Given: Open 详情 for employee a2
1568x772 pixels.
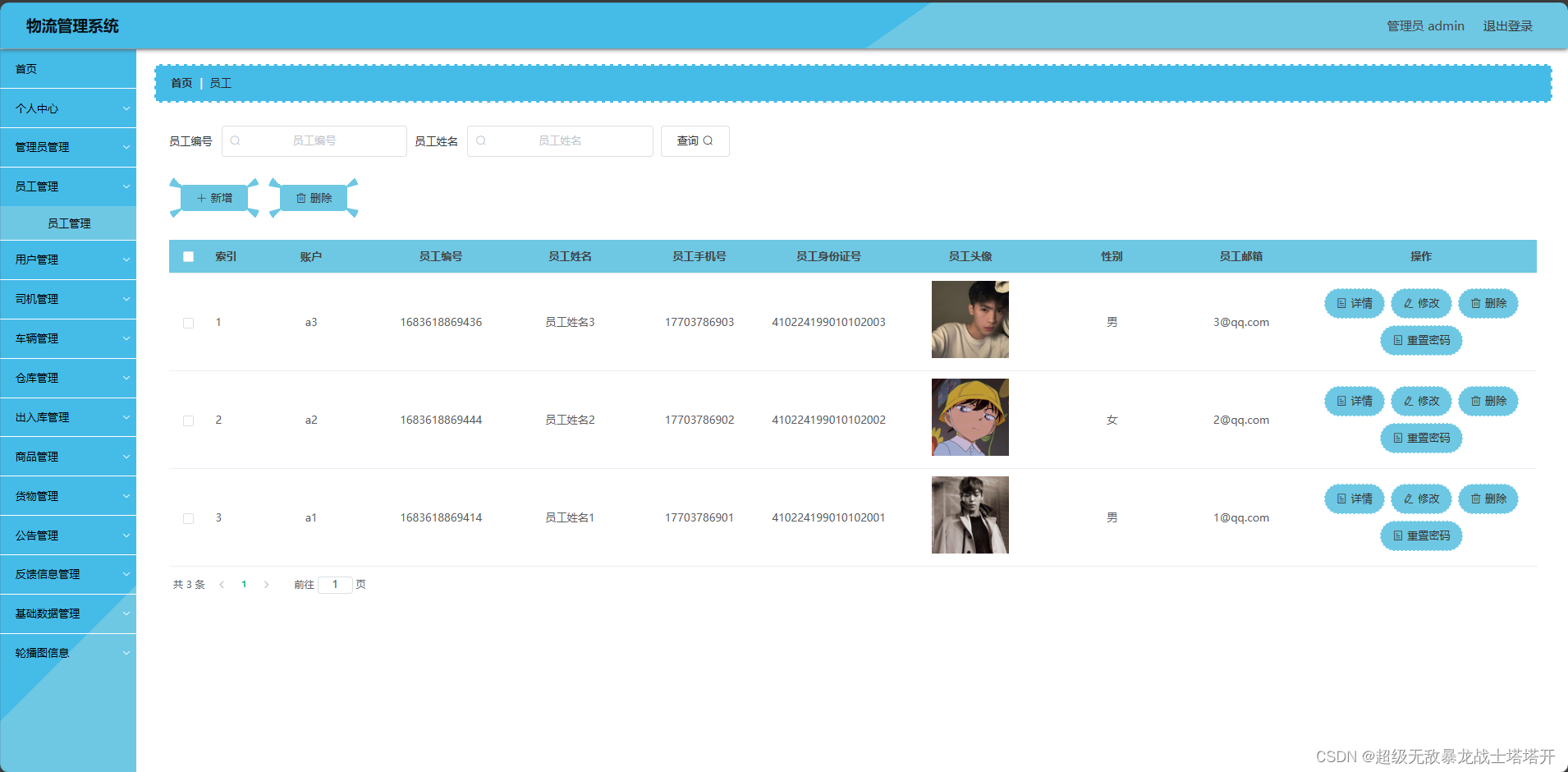Looking at the screenshot, I should [1355, 401].
